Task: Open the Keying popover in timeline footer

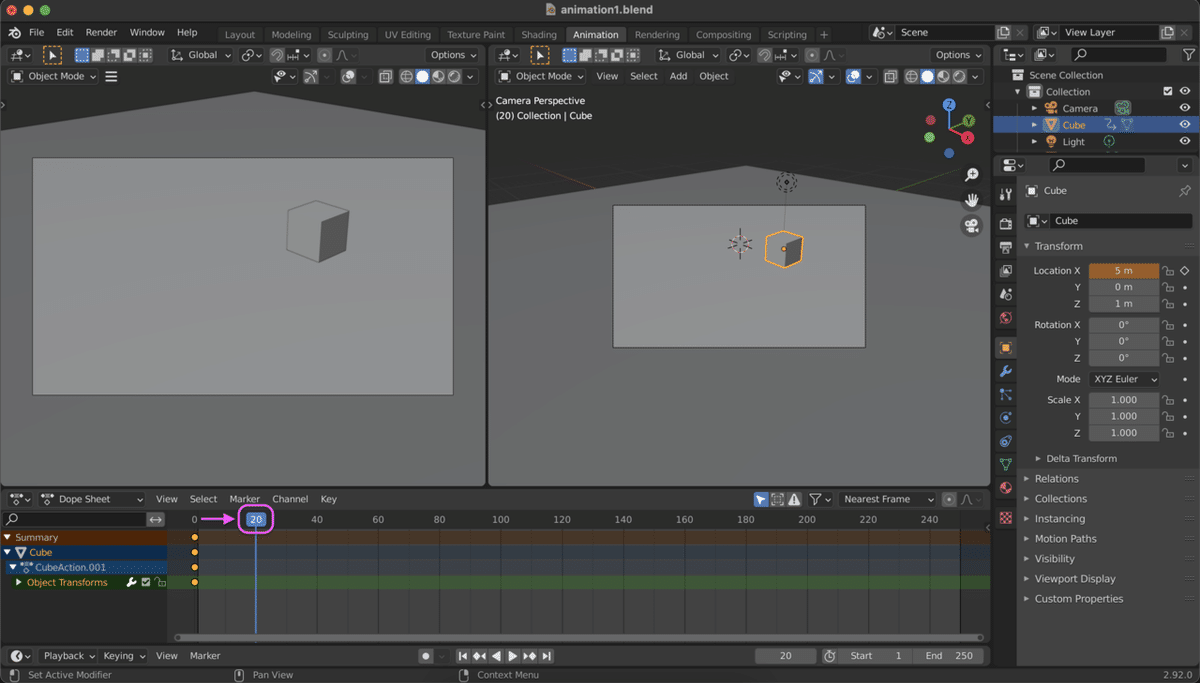Action: [x=123, y=656]
